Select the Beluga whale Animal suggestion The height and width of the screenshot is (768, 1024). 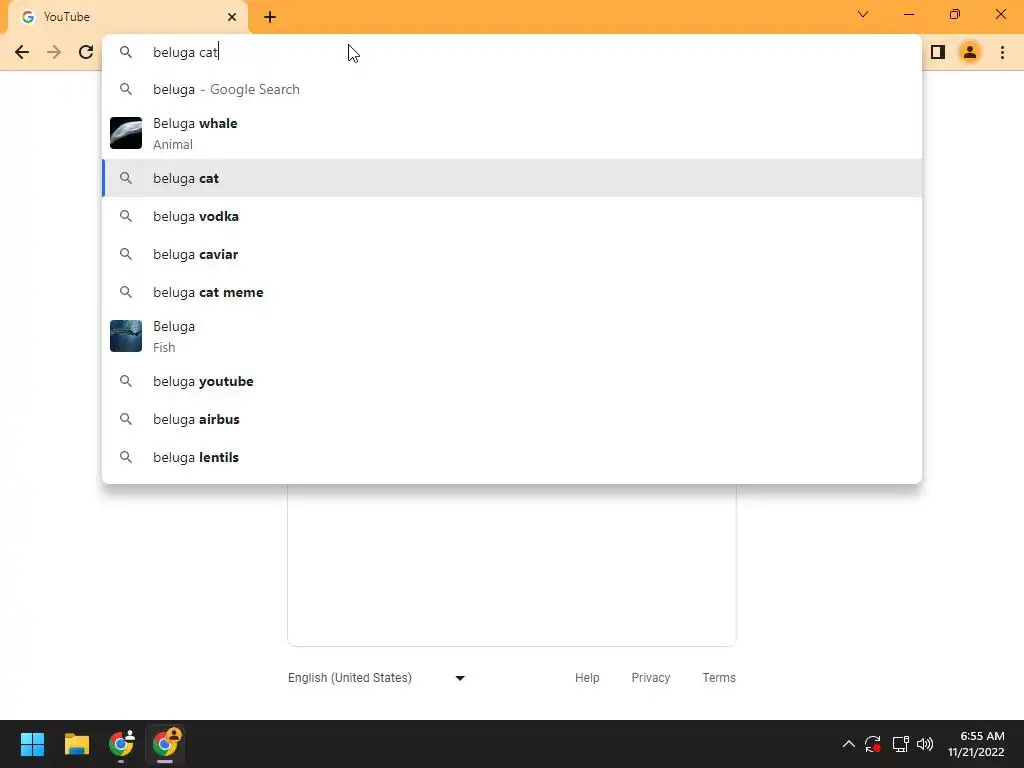tap(512, 133)
